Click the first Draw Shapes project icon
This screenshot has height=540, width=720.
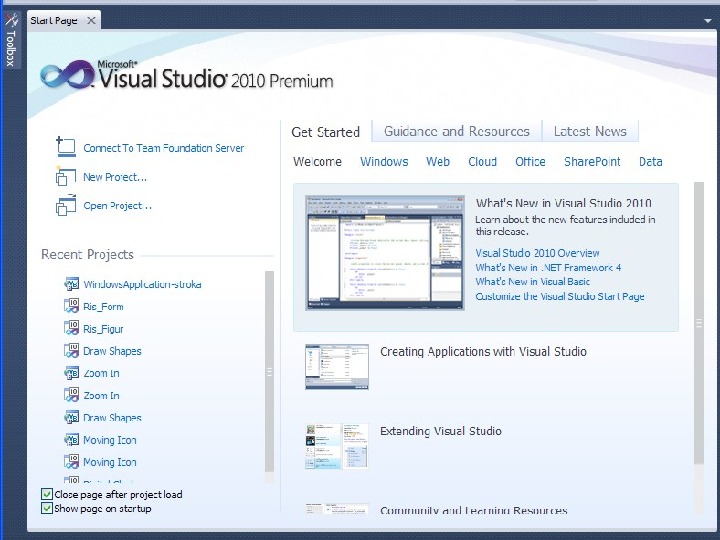[72, 351]
